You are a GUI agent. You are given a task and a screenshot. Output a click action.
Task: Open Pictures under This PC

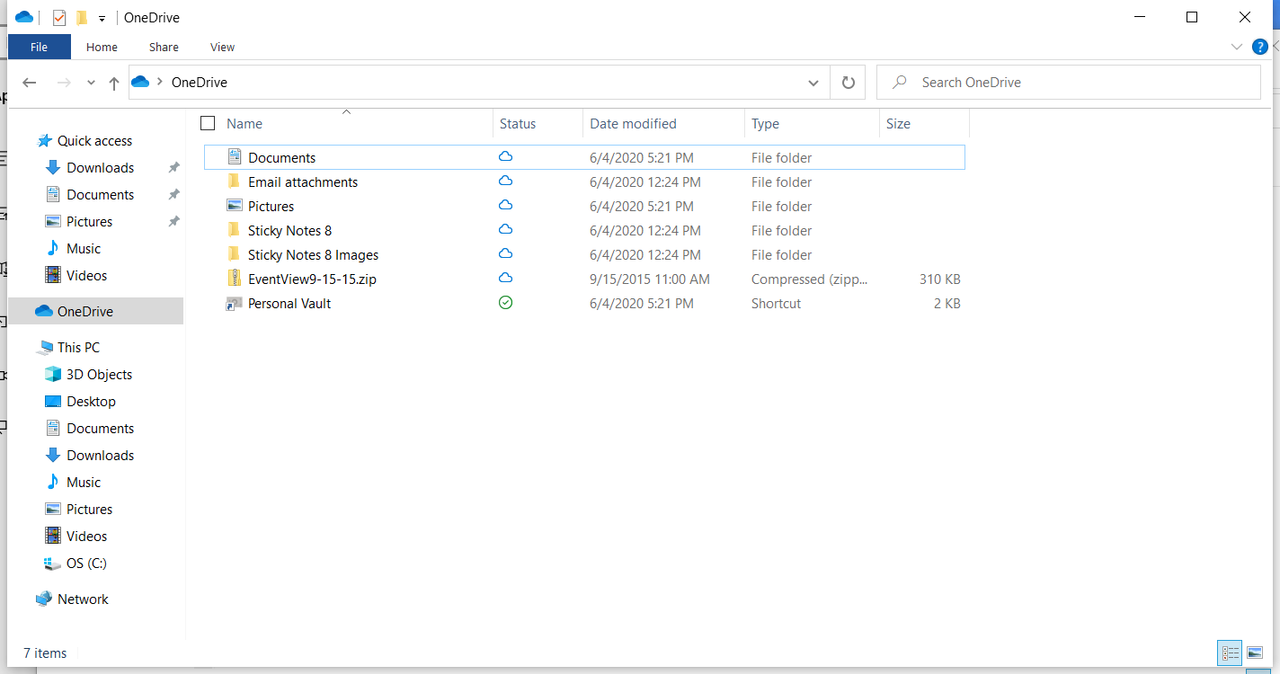[x=89, y=509]
